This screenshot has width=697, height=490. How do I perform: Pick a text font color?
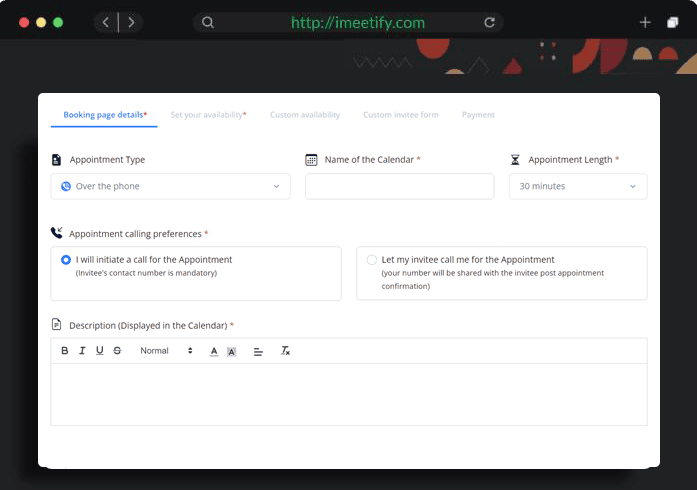click(214, 351)
